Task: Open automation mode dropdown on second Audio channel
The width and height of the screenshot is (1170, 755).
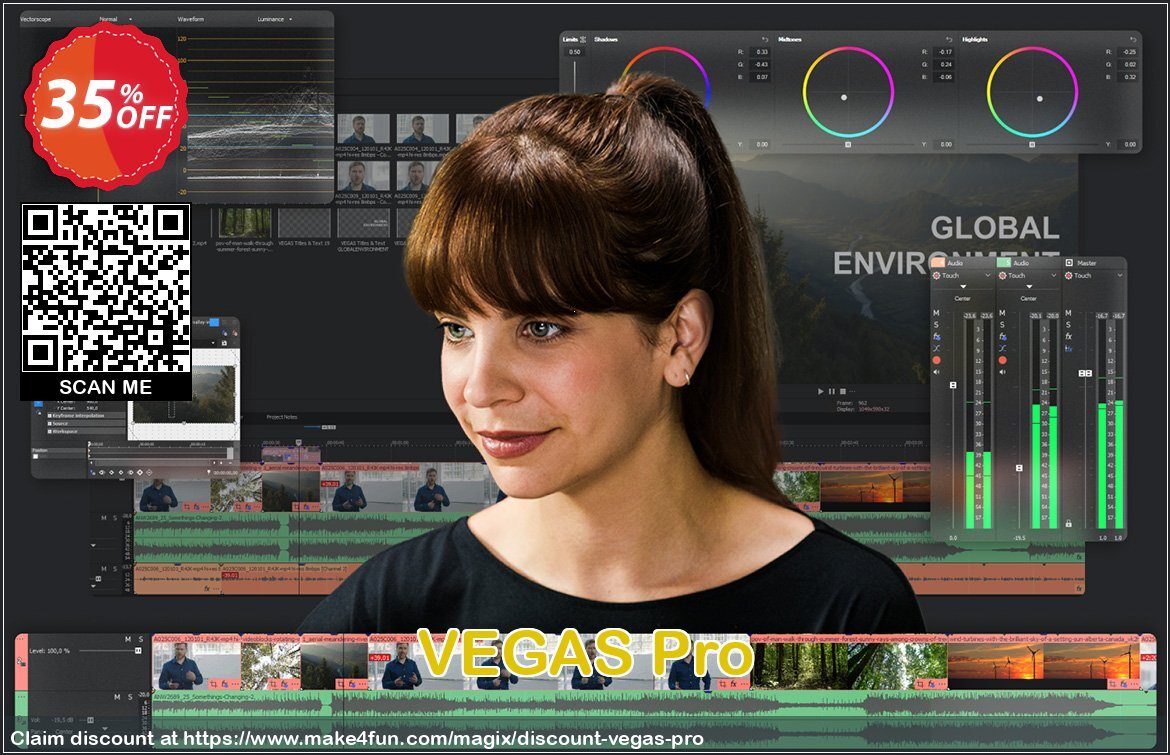Action: point(1054,276)
